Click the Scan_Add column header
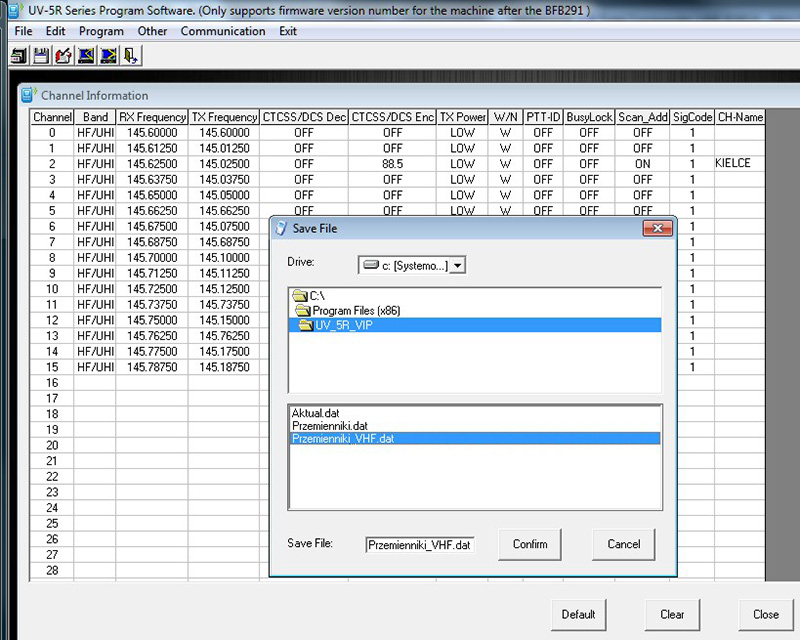Image resolution: width=800 pixels, height=640 pixels. tap(642, 117)
